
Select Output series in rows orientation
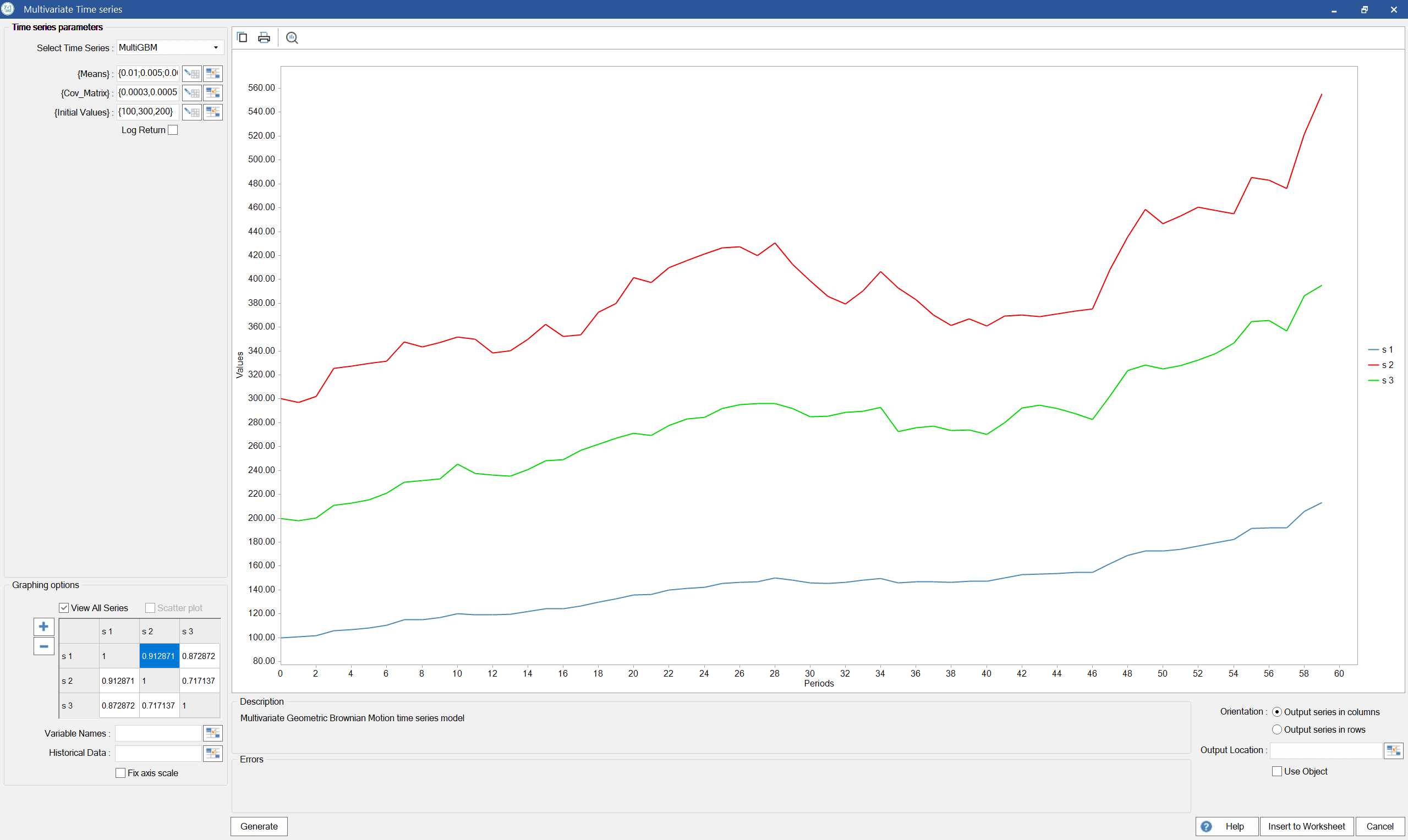coord(1277,729)
